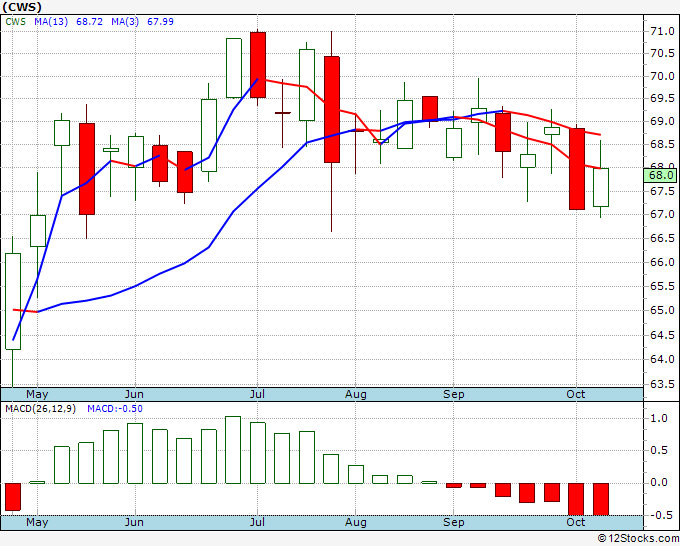Image resolution: width=680 pixels, height=546 pixels.
Task: Click the 70.5 price axis label
Action: point(662,54)
